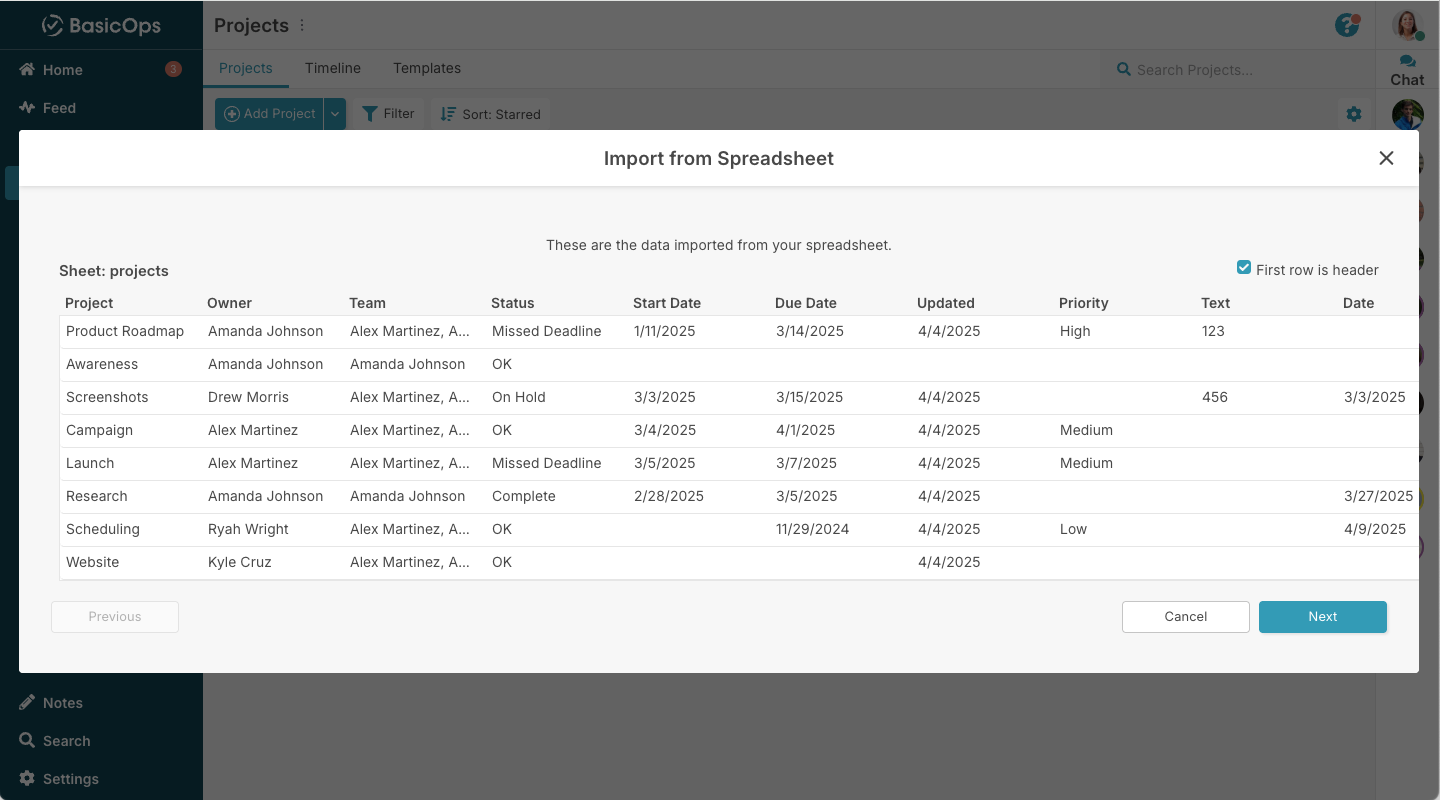Viewport: 1440px width, 800px height.
Task: Click the BasicOps logo
Action: point(101,25)
